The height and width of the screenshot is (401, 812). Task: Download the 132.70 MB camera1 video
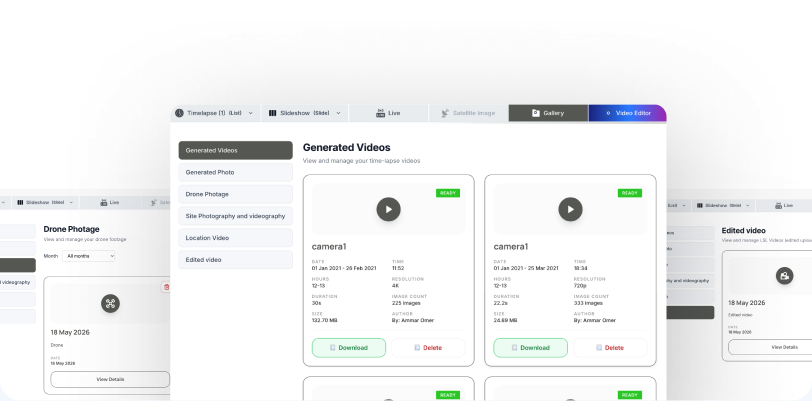(349, 348)
